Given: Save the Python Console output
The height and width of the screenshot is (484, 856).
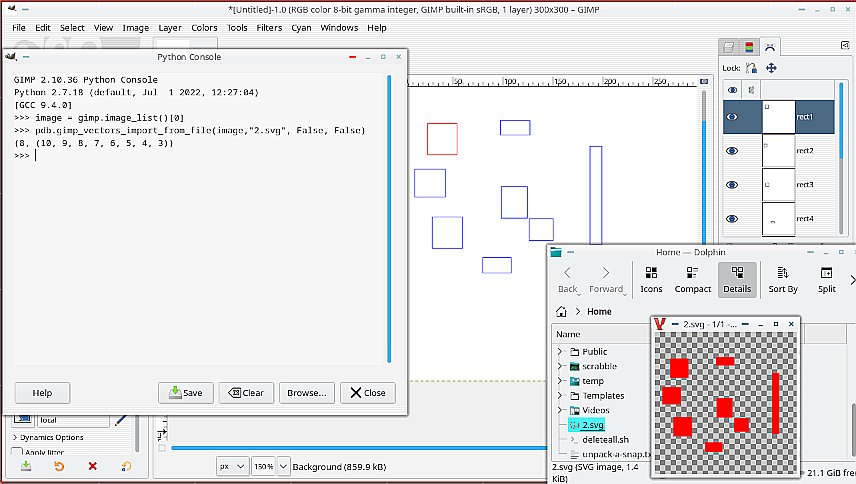Looking at the screenshot, I should 186,393.
